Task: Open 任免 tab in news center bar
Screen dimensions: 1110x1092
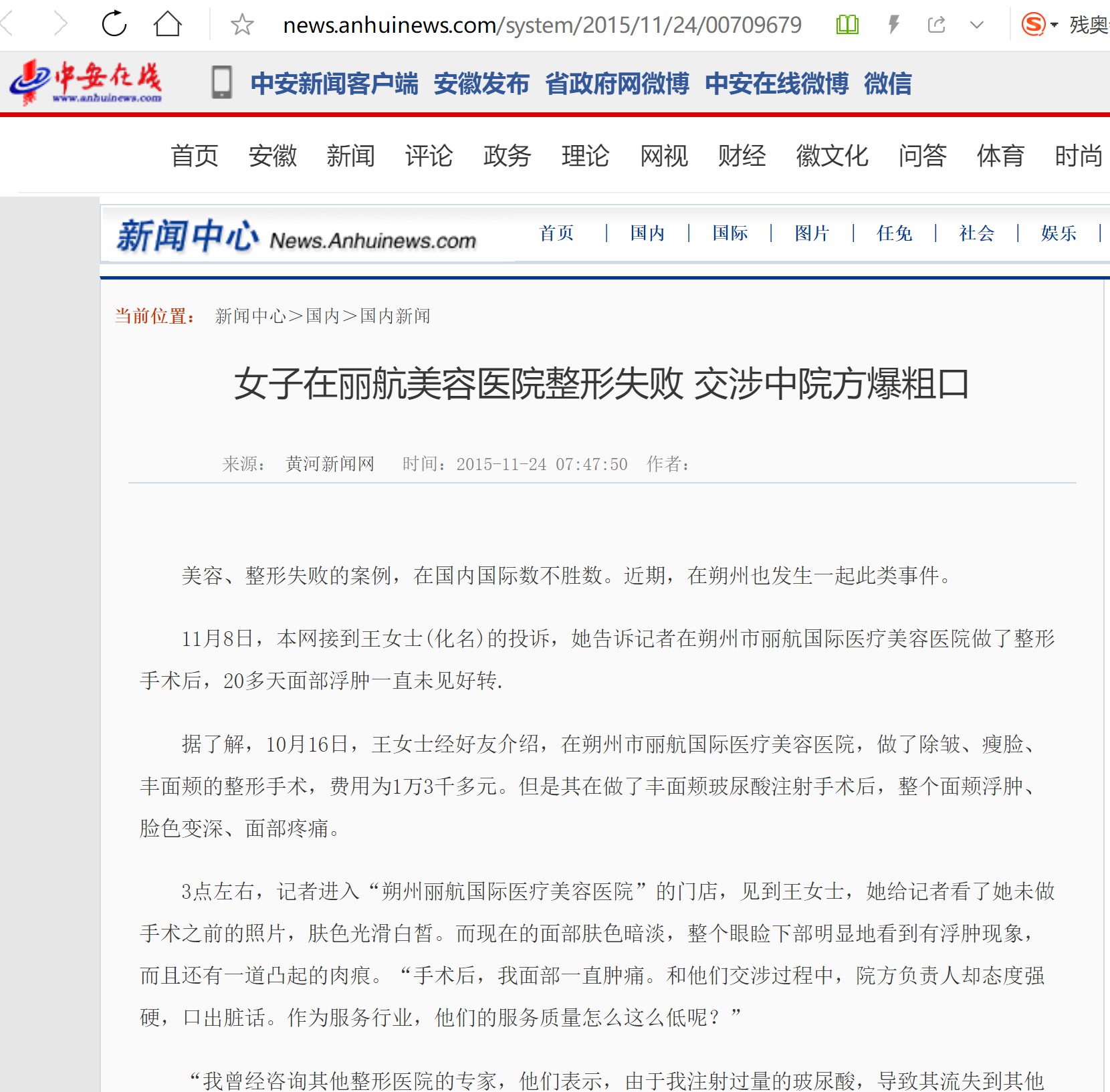Action: click(x=895, y=233)
